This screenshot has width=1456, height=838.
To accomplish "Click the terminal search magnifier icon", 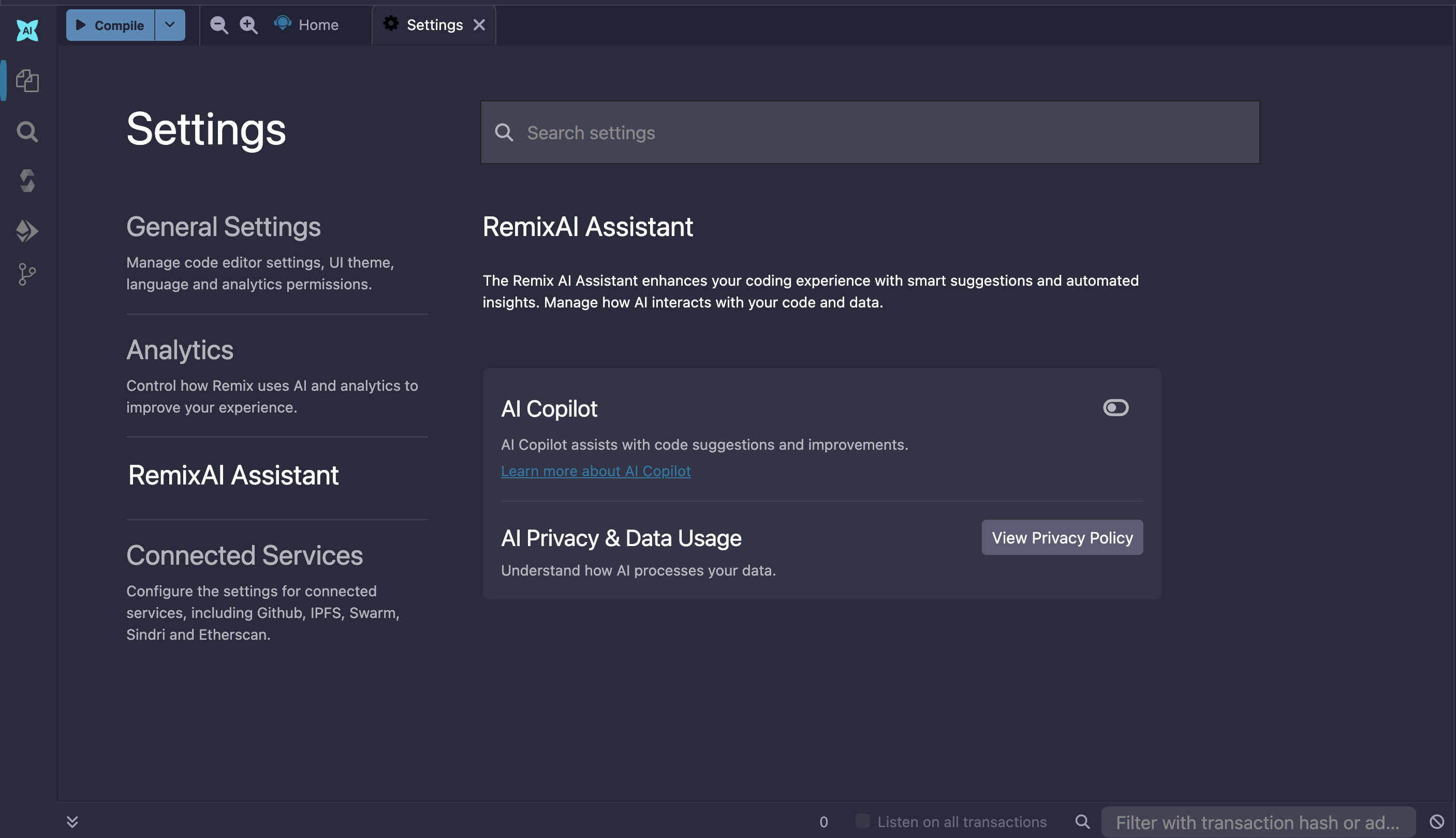I will click(1082, 821).
